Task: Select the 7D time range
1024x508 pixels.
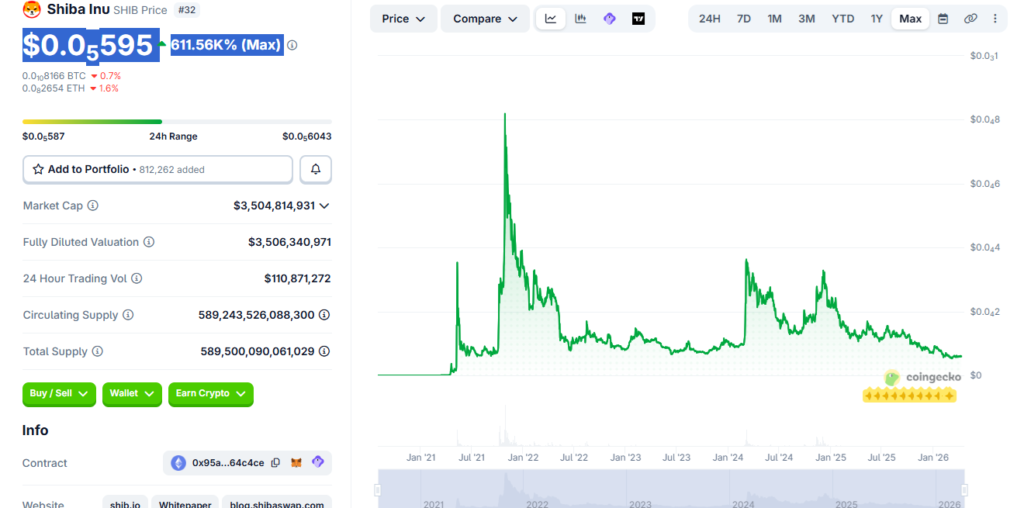Action: 744,19
